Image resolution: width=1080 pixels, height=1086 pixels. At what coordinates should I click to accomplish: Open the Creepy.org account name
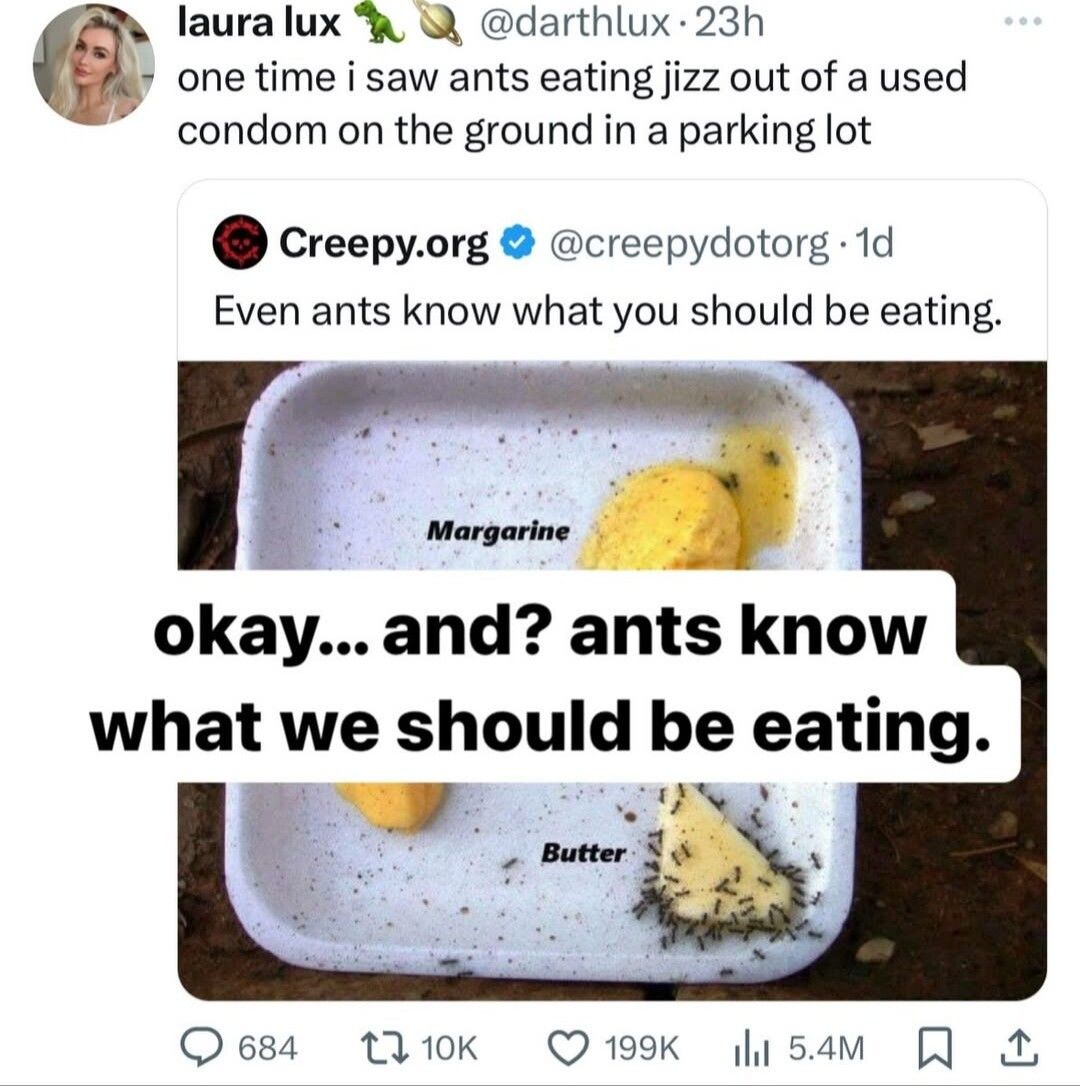[x=385, y=243]
